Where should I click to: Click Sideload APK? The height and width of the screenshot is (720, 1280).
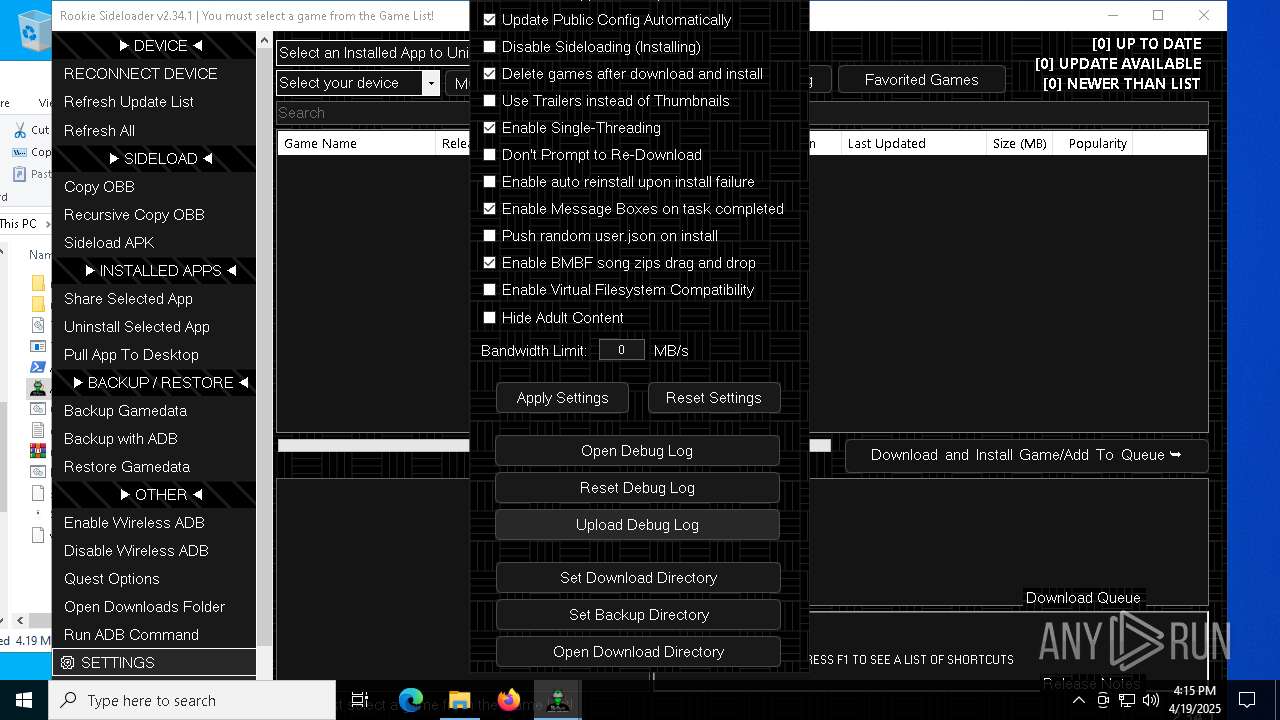point(154,243)
